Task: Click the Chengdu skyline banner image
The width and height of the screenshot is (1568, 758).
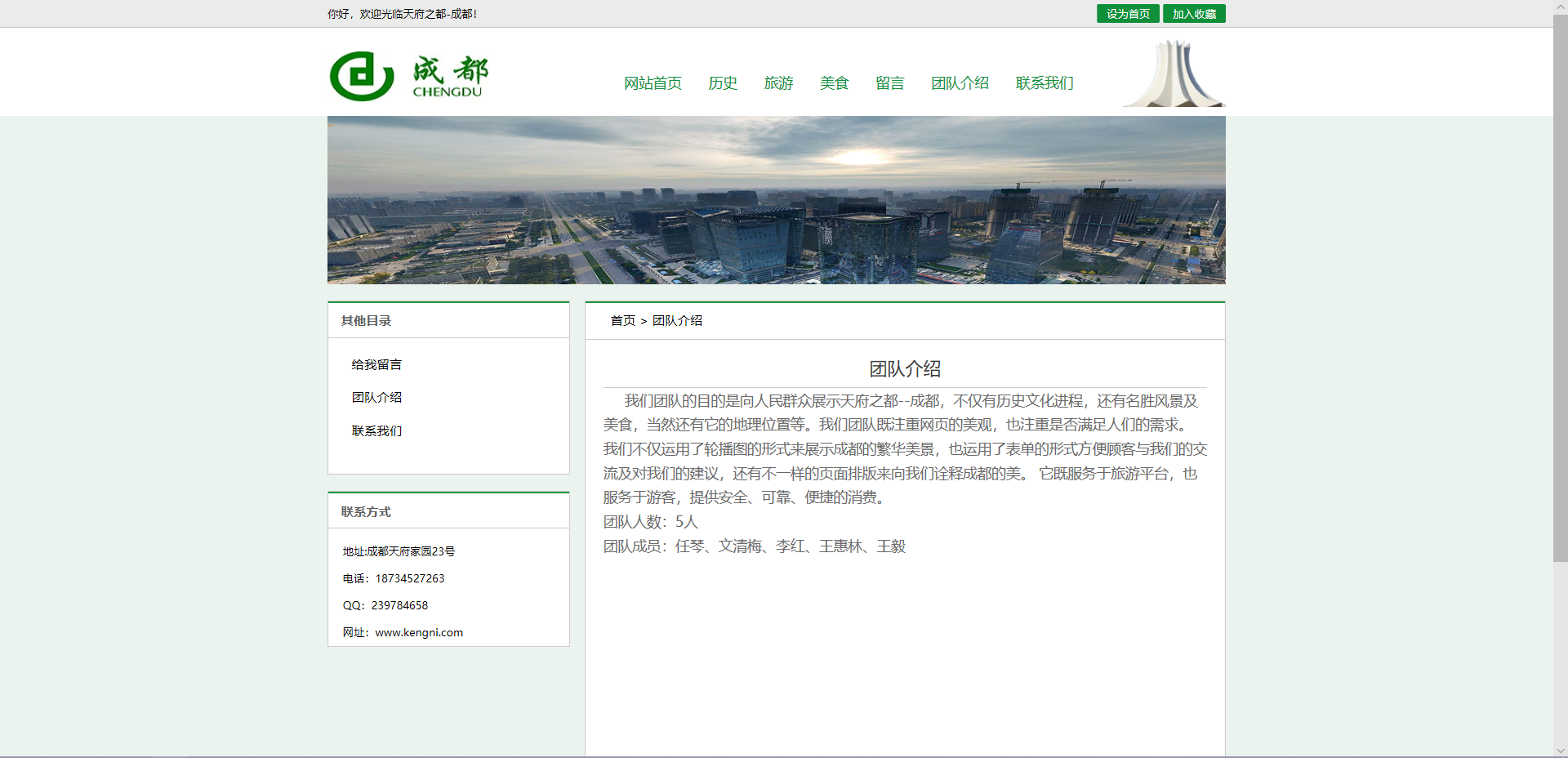Action: pyautogui.click(x=776, y=200)
